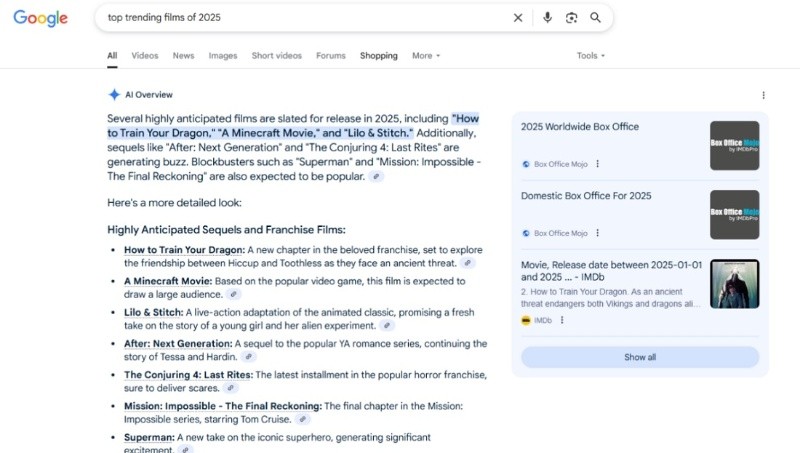The width and height of the screenshot is (800, 453).
Task: Expand the More search filters dropdown
Action: 426,56
